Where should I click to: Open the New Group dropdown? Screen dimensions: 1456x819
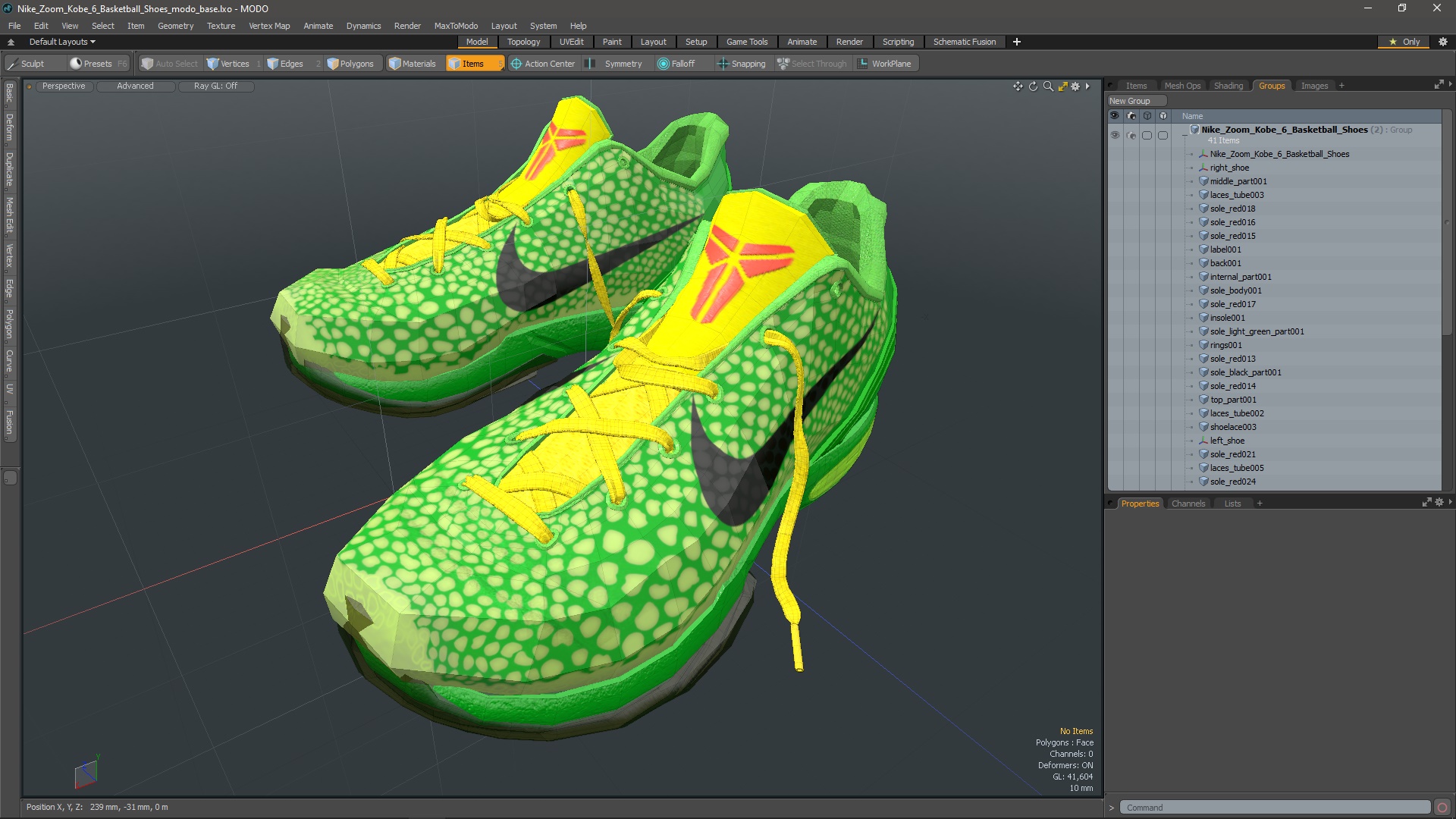coord(1137,101)
